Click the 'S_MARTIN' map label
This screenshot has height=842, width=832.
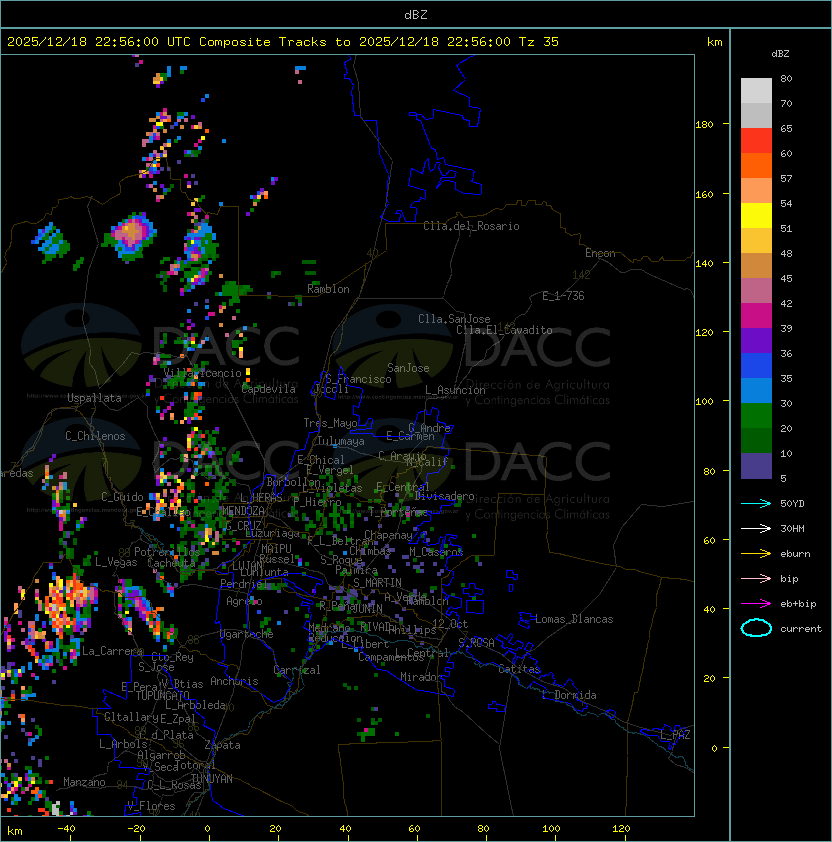click(x=377, y=583)
